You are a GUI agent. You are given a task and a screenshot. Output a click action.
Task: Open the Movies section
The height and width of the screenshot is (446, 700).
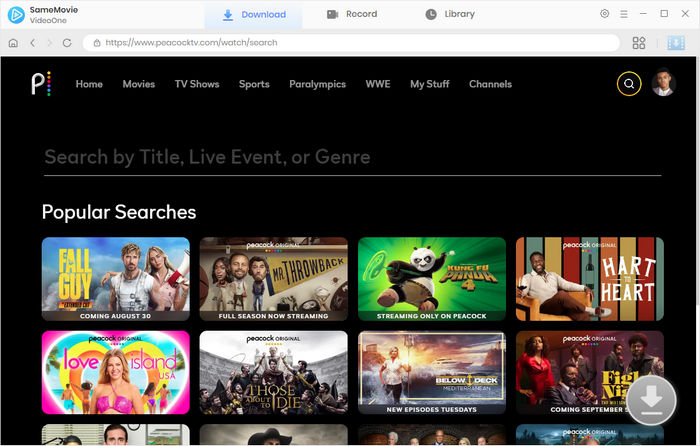(x=139, y=84)
